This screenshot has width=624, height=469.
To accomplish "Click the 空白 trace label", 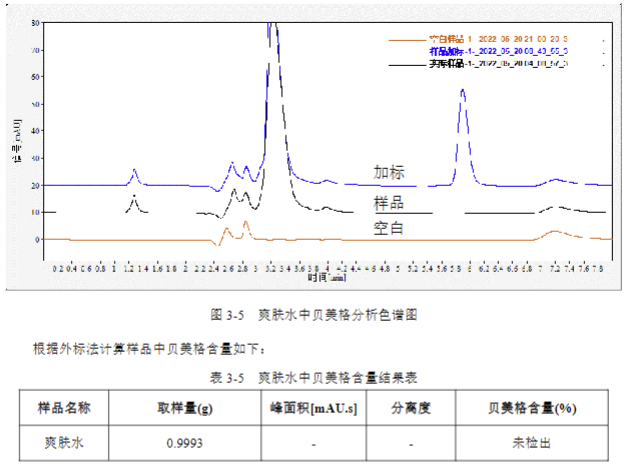I will [390, 228].
